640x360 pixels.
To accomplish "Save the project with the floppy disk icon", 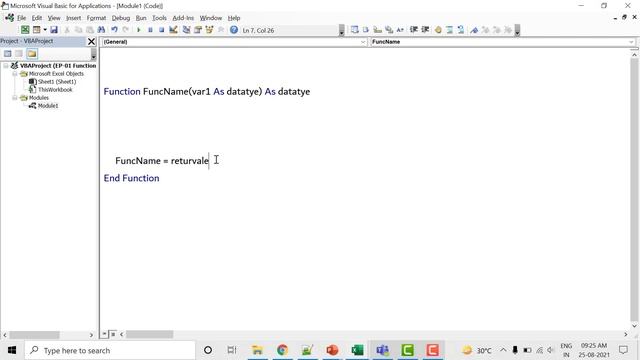I will [x=54, y=30].
